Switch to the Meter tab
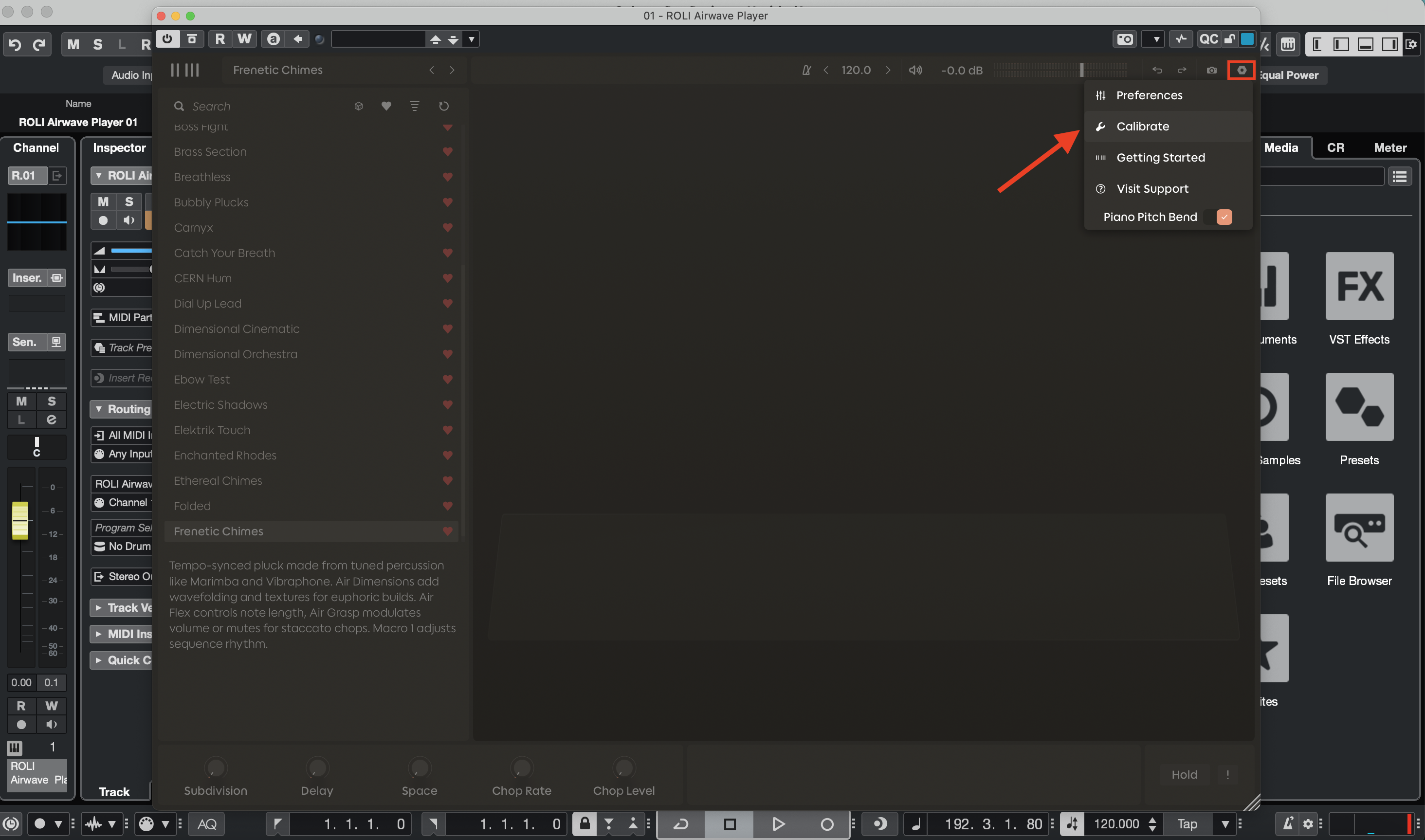 pos(1389,148)
